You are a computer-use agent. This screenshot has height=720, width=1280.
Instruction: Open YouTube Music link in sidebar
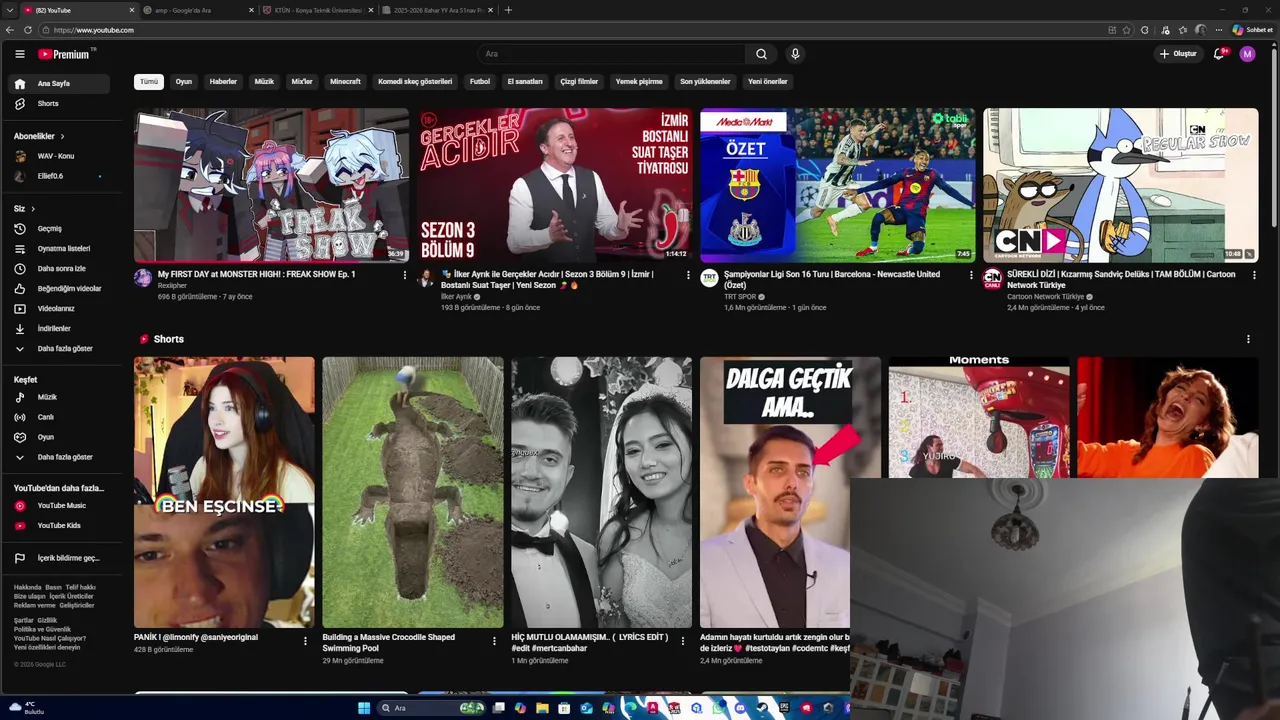click(x=61, y=506)
